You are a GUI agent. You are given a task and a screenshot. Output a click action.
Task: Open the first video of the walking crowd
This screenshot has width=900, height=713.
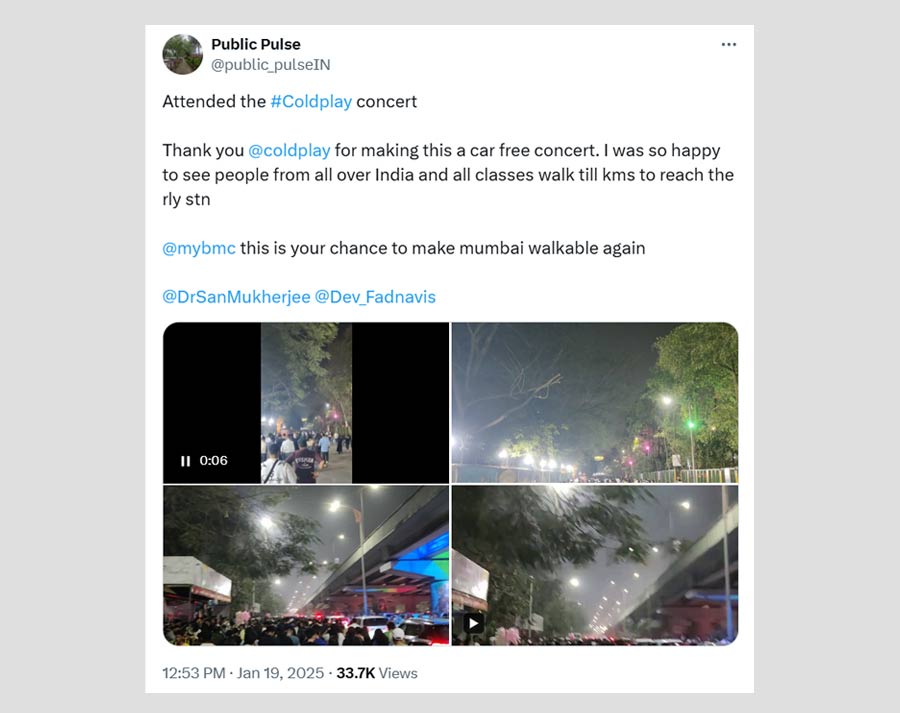point(306,402)
